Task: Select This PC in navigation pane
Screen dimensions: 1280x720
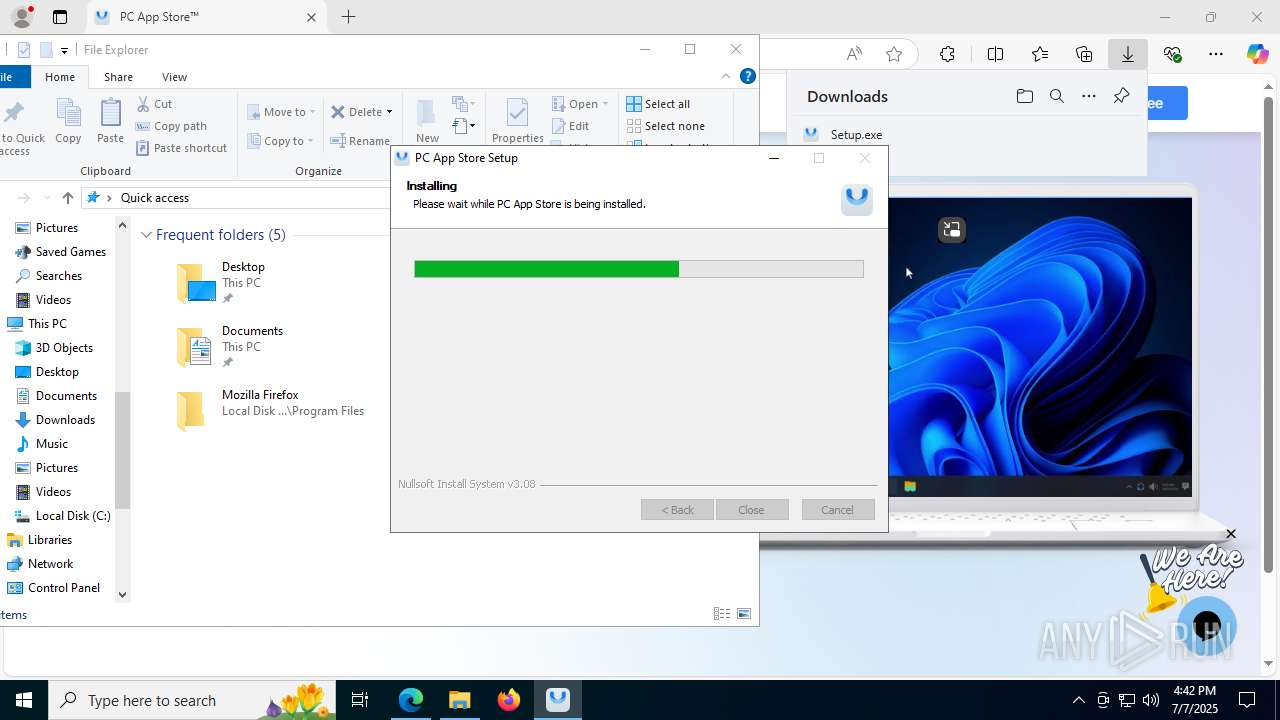Action: tap(38, 324)
